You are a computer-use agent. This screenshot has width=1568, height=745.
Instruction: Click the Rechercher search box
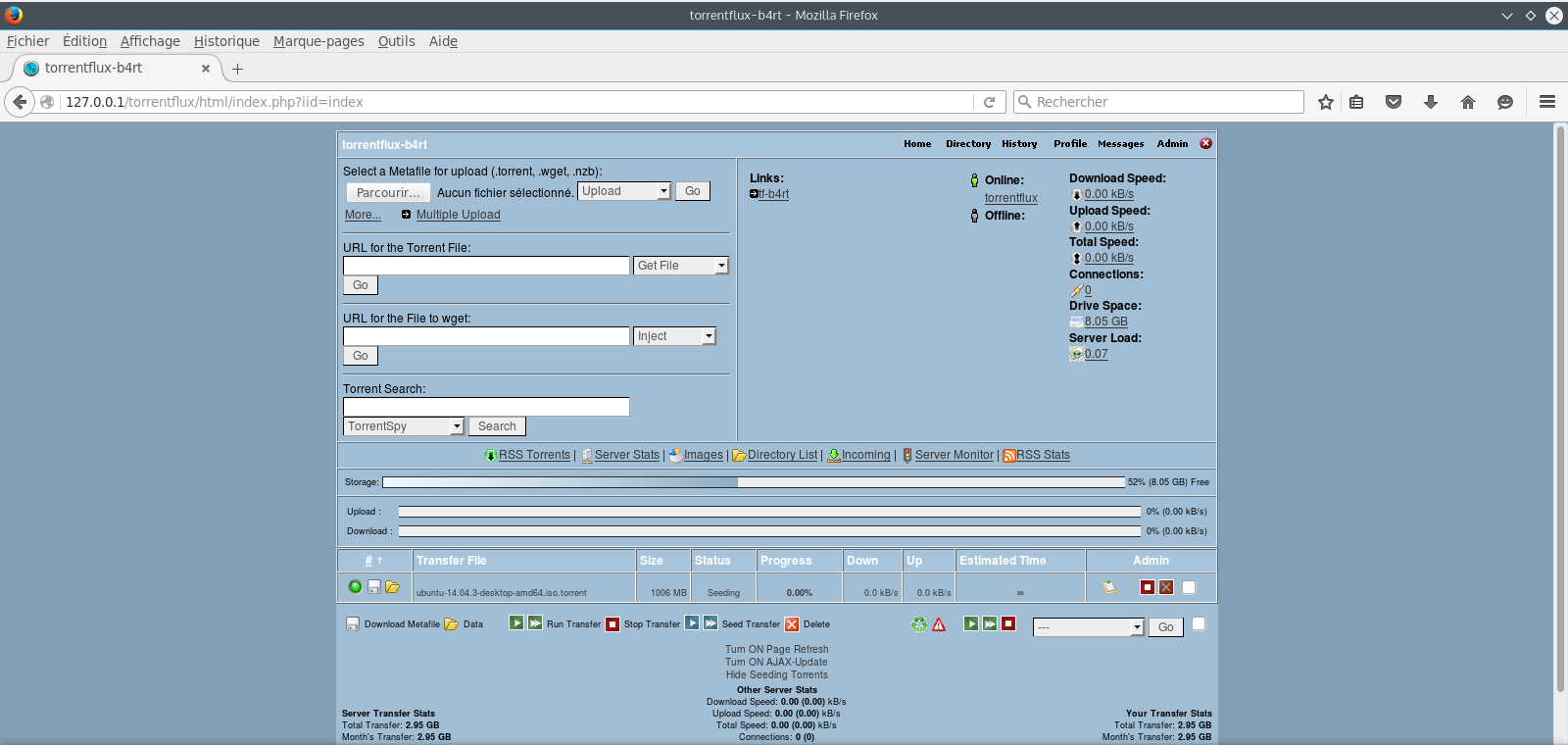coord(1158,102)
